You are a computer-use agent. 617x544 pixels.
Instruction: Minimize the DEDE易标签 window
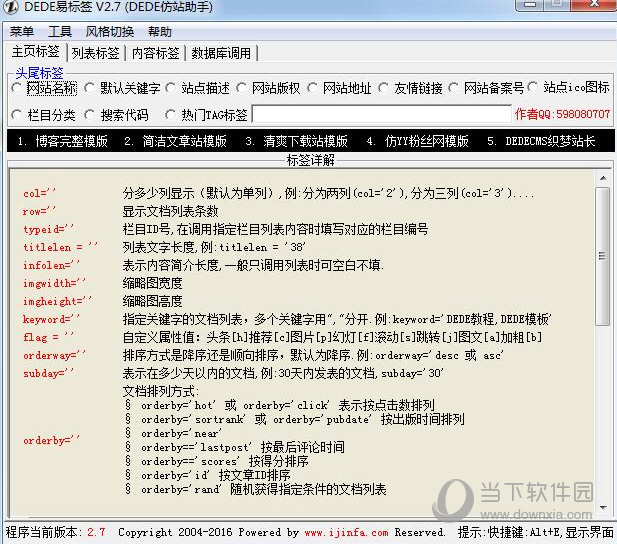point(530,4)
